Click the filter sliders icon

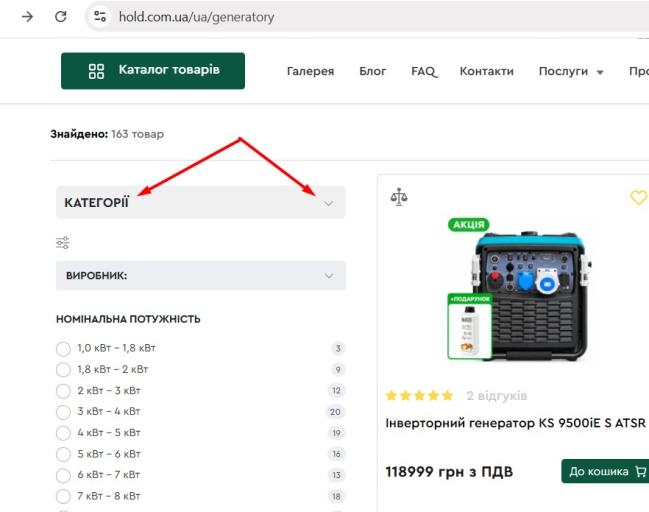tap(63, 243)
